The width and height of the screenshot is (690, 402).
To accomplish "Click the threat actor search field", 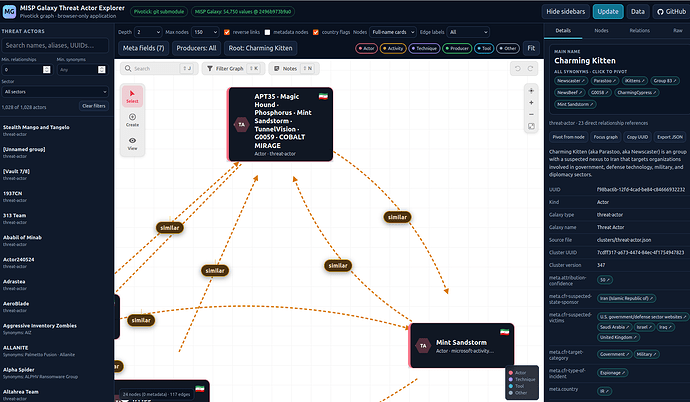I will [55, 45].
